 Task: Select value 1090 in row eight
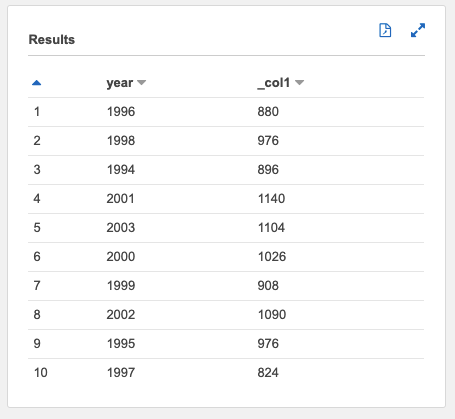(272, 315)
